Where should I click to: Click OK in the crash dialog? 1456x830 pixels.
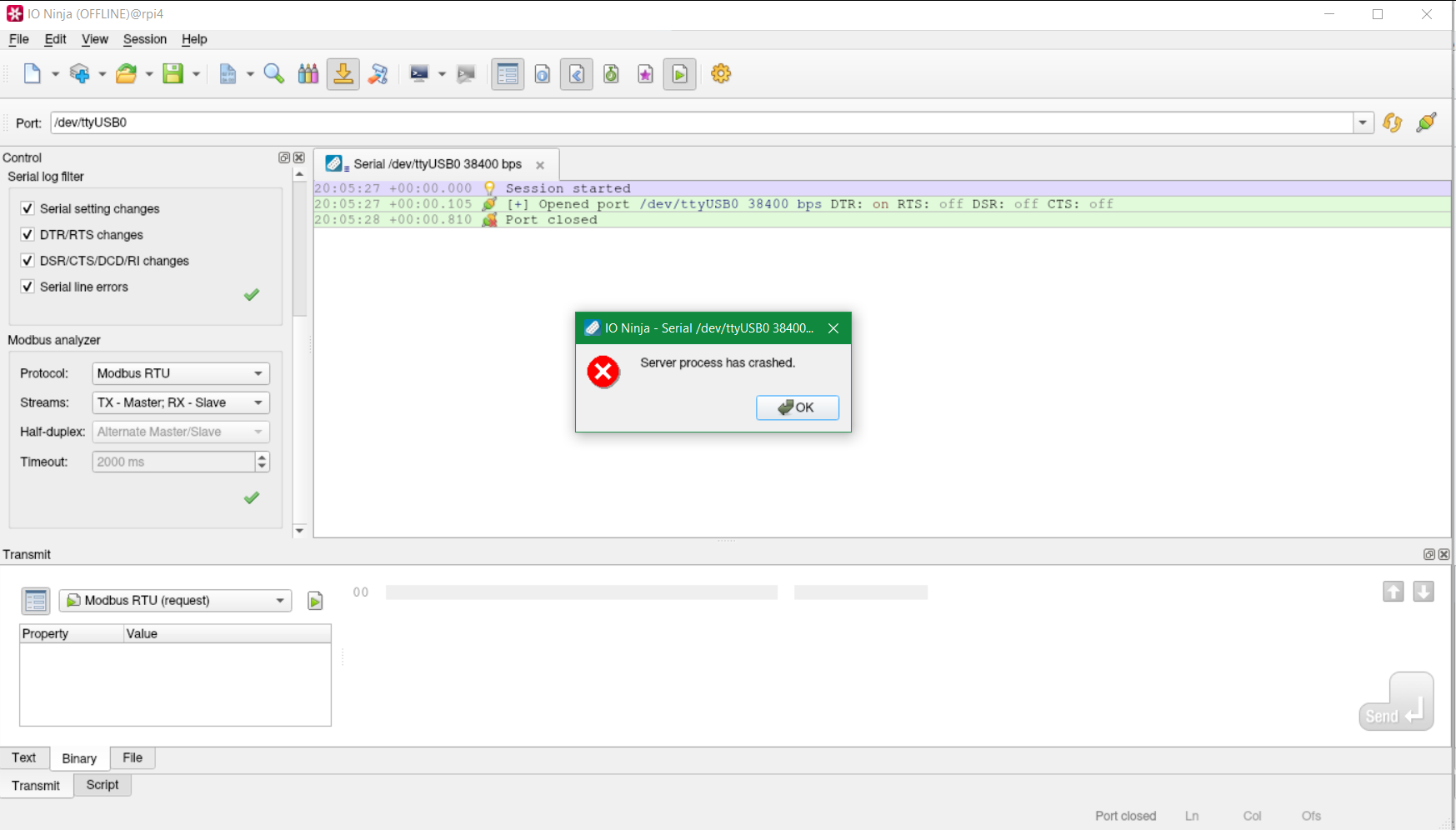(x=798, y=407)
